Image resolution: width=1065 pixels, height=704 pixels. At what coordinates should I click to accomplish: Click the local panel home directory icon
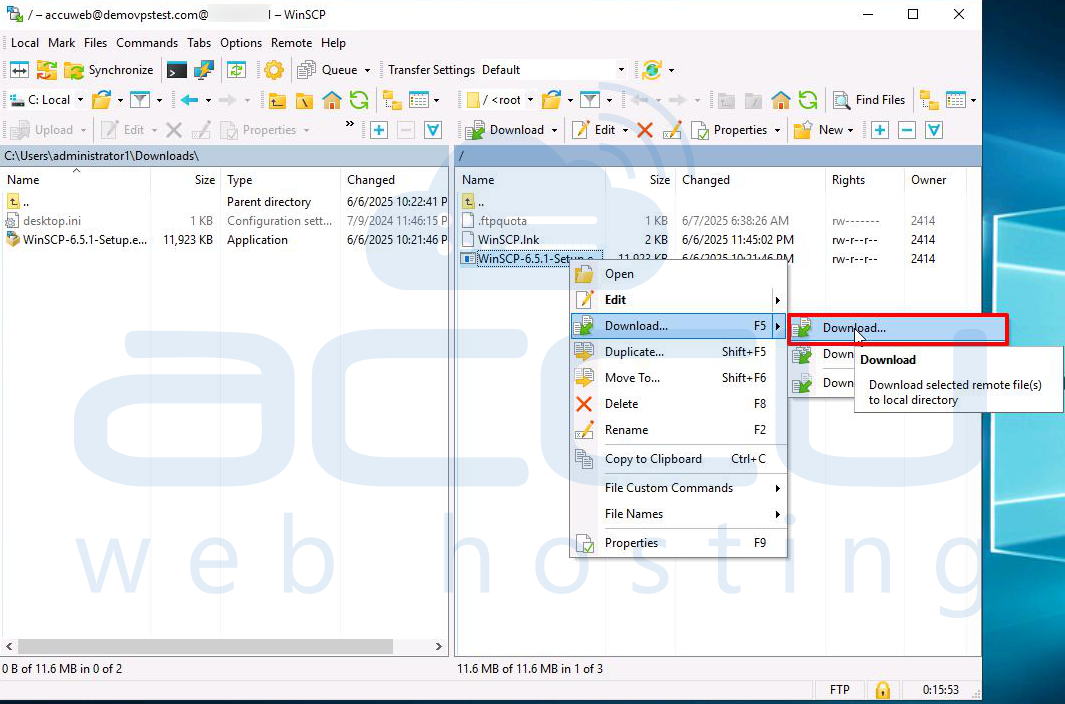[331, 100]
